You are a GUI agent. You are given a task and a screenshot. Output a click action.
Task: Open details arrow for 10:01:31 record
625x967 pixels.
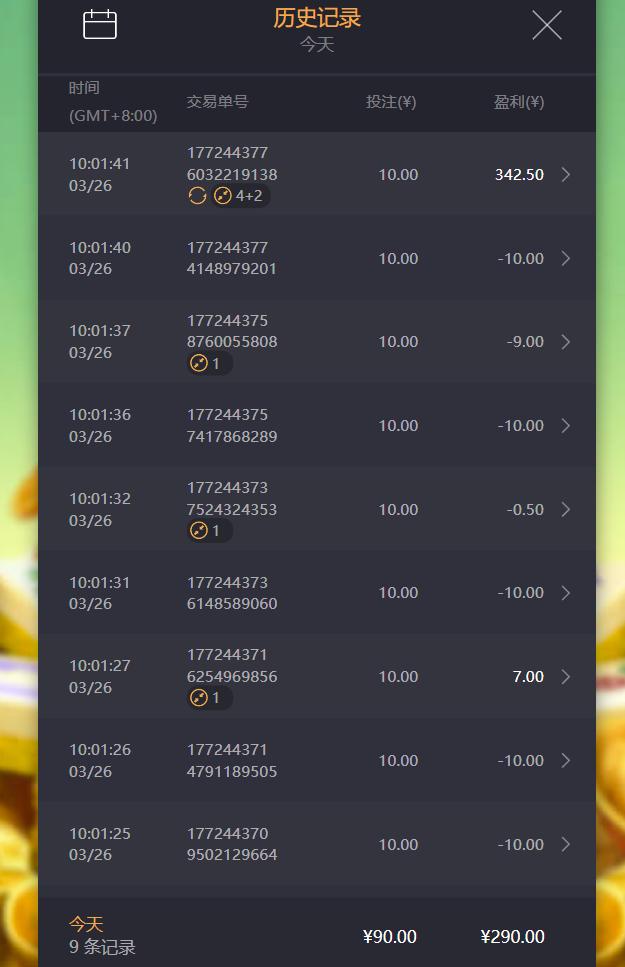pyautogui.click(x=566, y=593)
